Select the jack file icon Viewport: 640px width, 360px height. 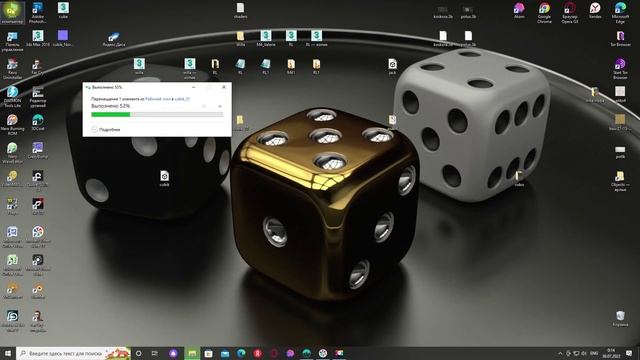coord(392,67)
